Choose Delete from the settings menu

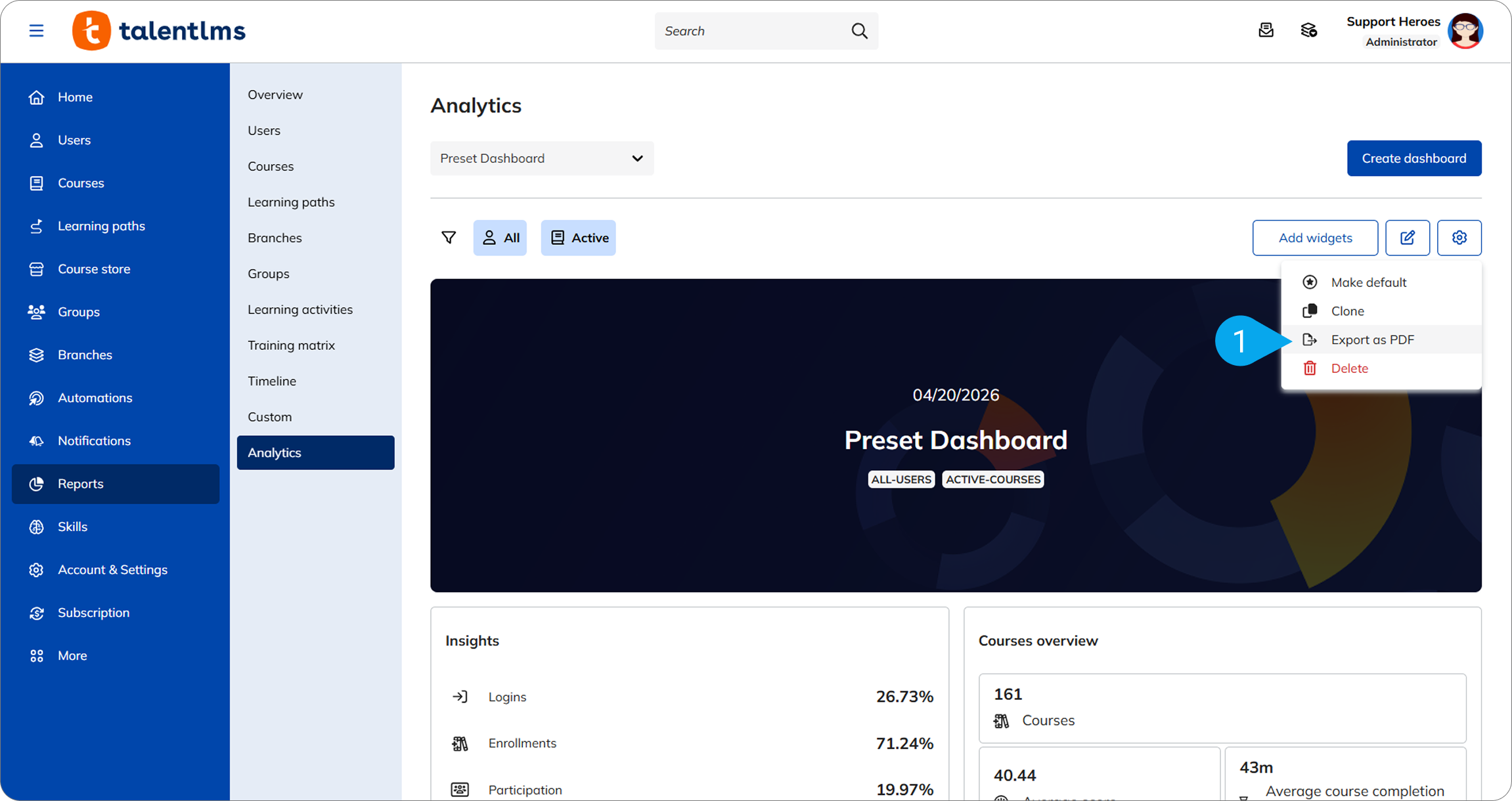point(1381,368)
